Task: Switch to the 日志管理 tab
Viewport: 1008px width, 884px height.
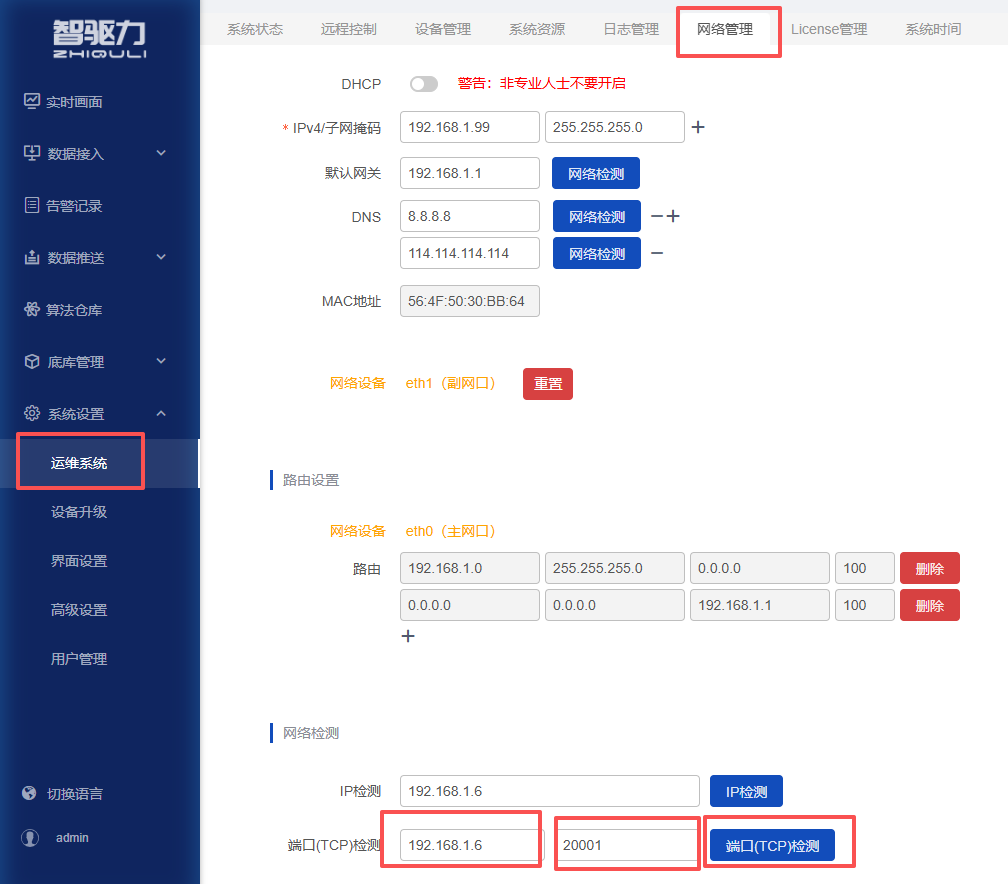Action: pos(631,29)
